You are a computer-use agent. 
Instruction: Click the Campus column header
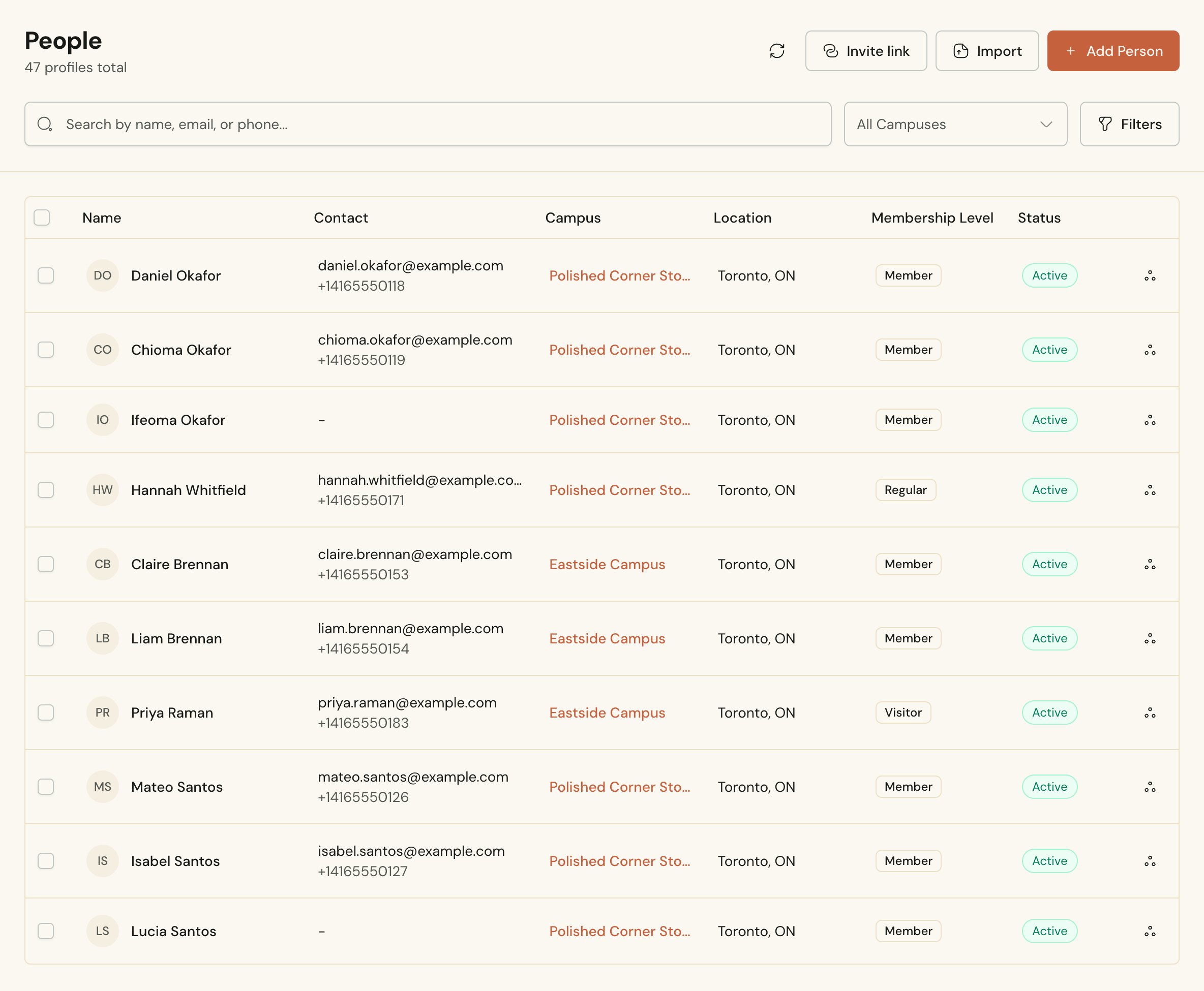[x=573, y=218]
